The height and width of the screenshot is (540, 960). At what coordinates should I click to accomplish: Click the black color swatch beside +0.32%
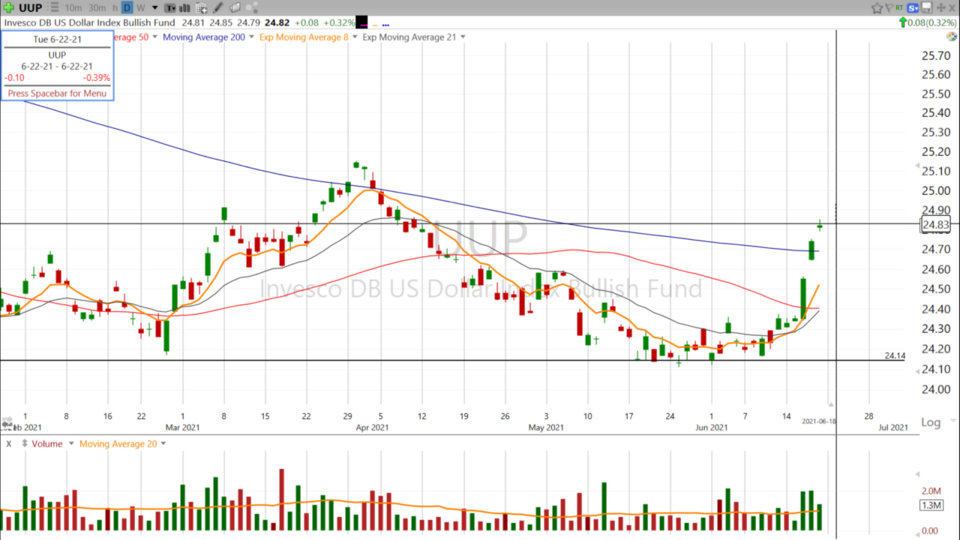click(x=362, y=23)
